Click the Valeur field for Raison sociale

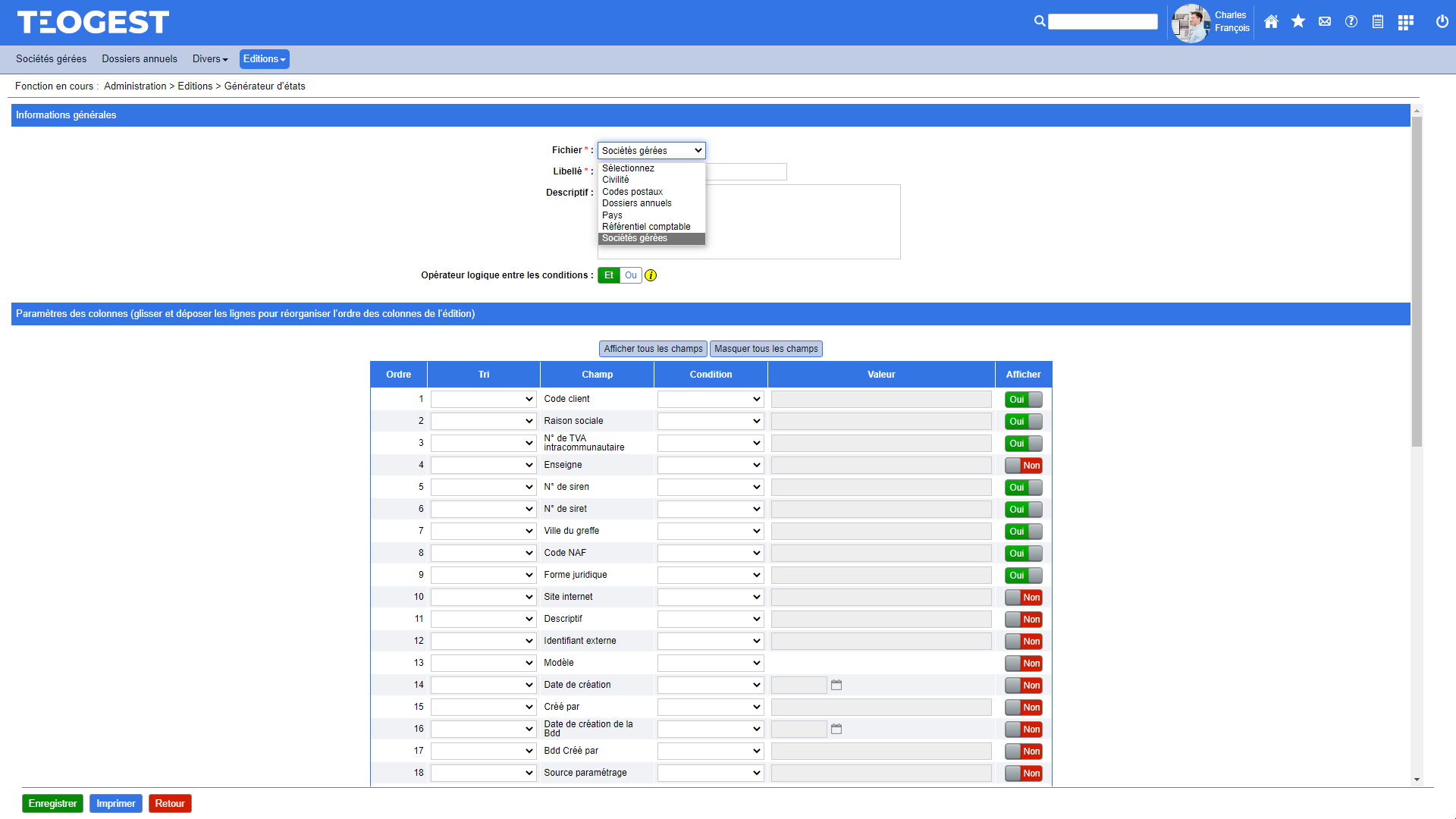click(881, 421)
